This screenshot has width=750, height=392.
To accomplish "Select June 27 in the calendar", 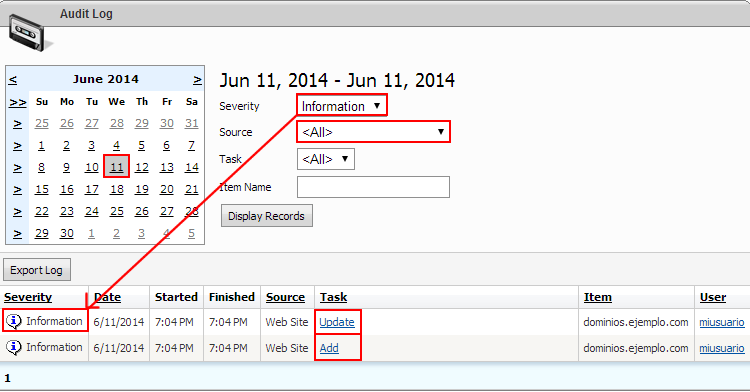I will point(166,211).
